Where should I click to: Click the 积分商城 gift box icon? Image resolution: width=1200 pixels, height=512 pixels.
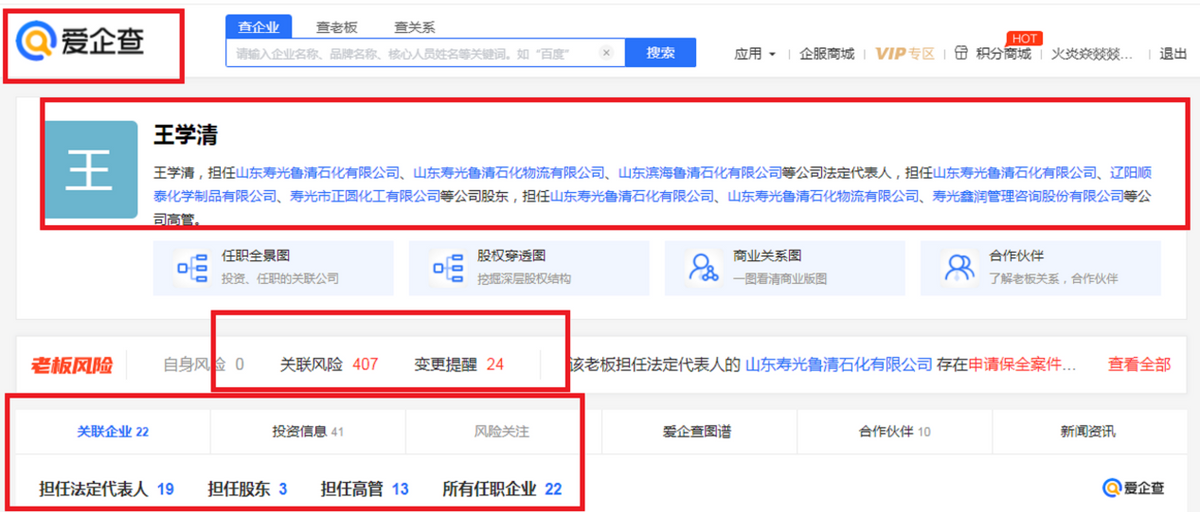tap(961, 53)
